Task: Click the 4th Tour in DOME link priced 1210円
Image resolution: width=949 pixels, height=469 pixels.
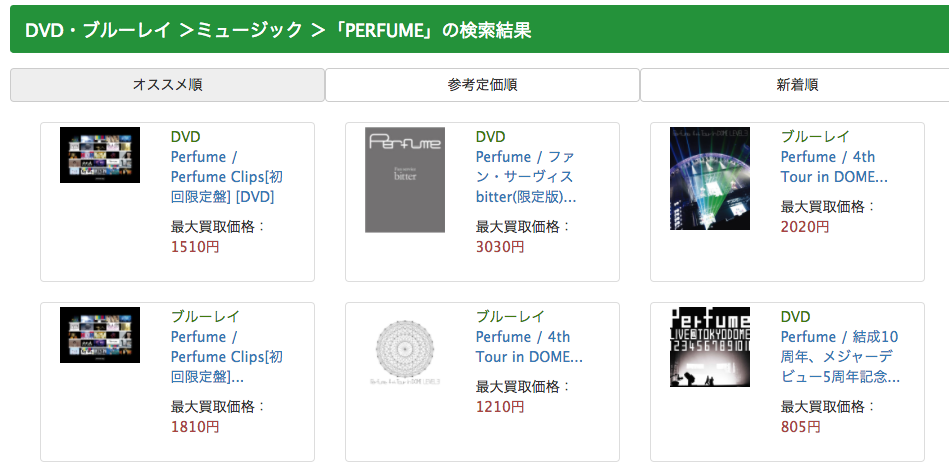Action: tap(528, 347)
